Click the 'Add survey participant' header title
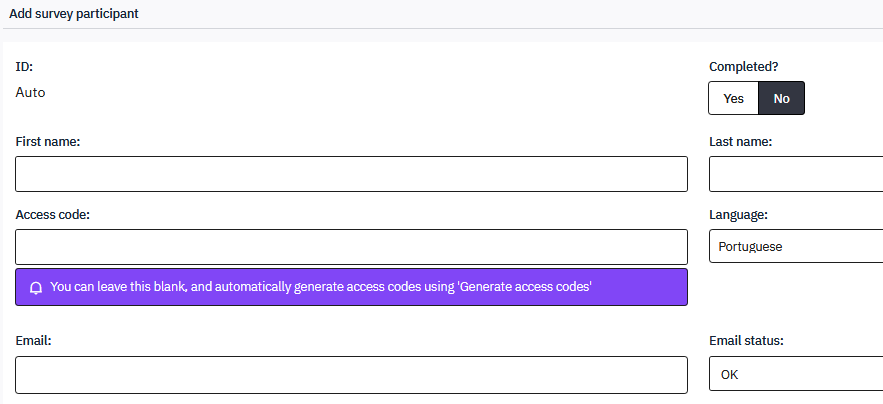The image size is (883, 404). (74, 14)
